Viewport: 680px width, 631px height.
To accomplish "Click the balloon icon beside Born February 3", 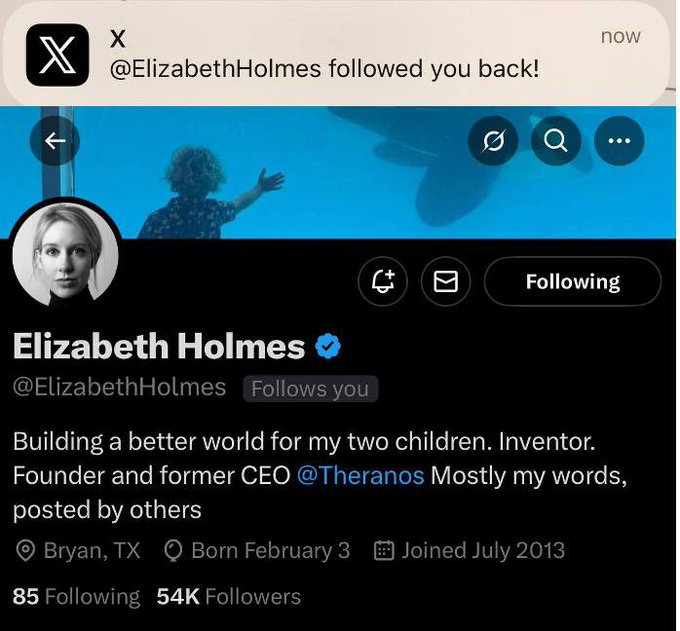I will point(172,550).
